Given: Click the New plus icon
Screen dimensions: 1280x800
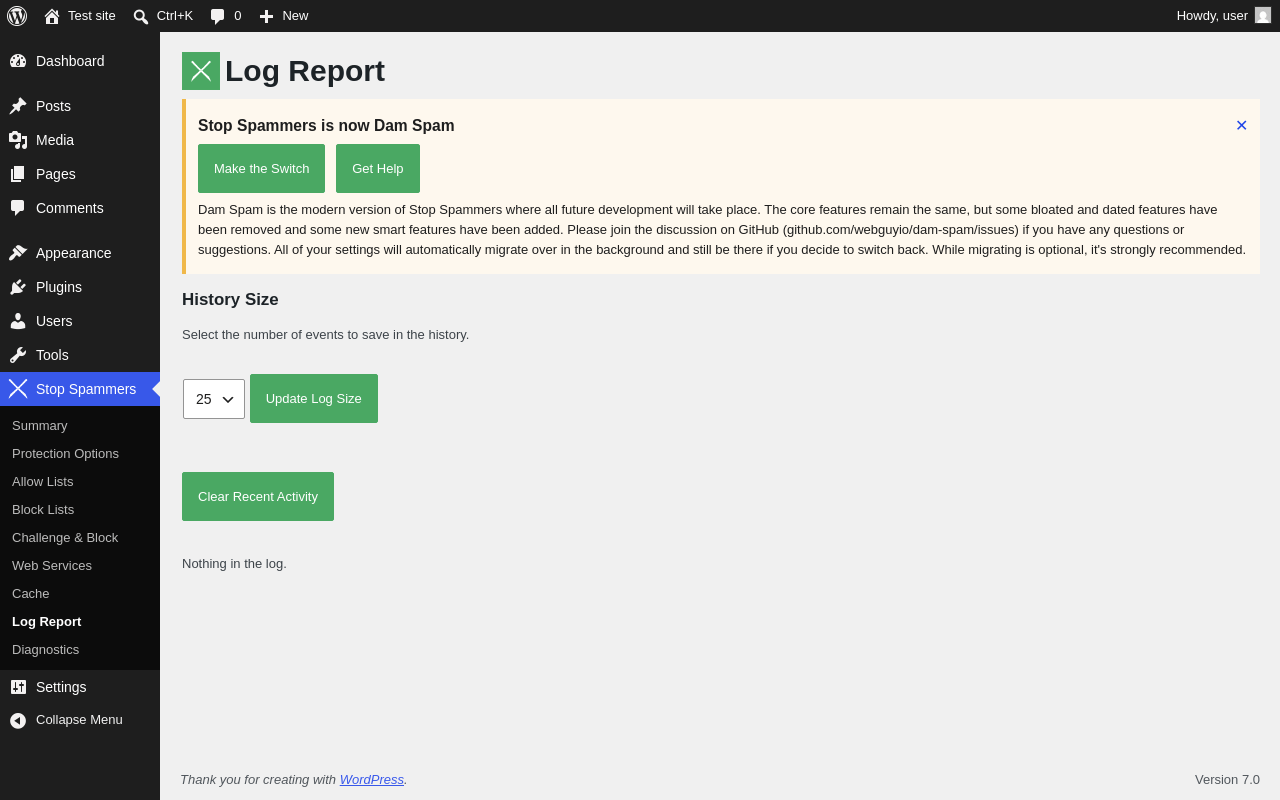Looking at the screenshot, I should (266, 16).
